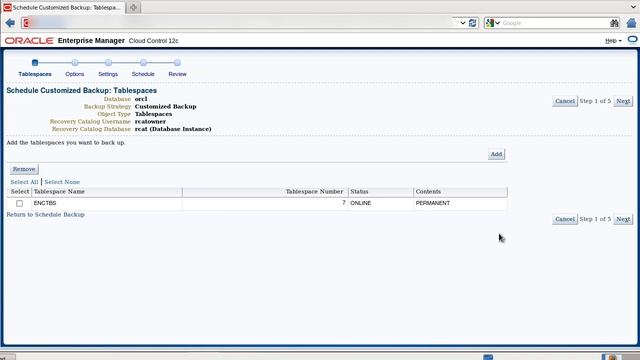Click the ORACLE logo
This screenshot has width=640, height=360.
click(29, 41)
